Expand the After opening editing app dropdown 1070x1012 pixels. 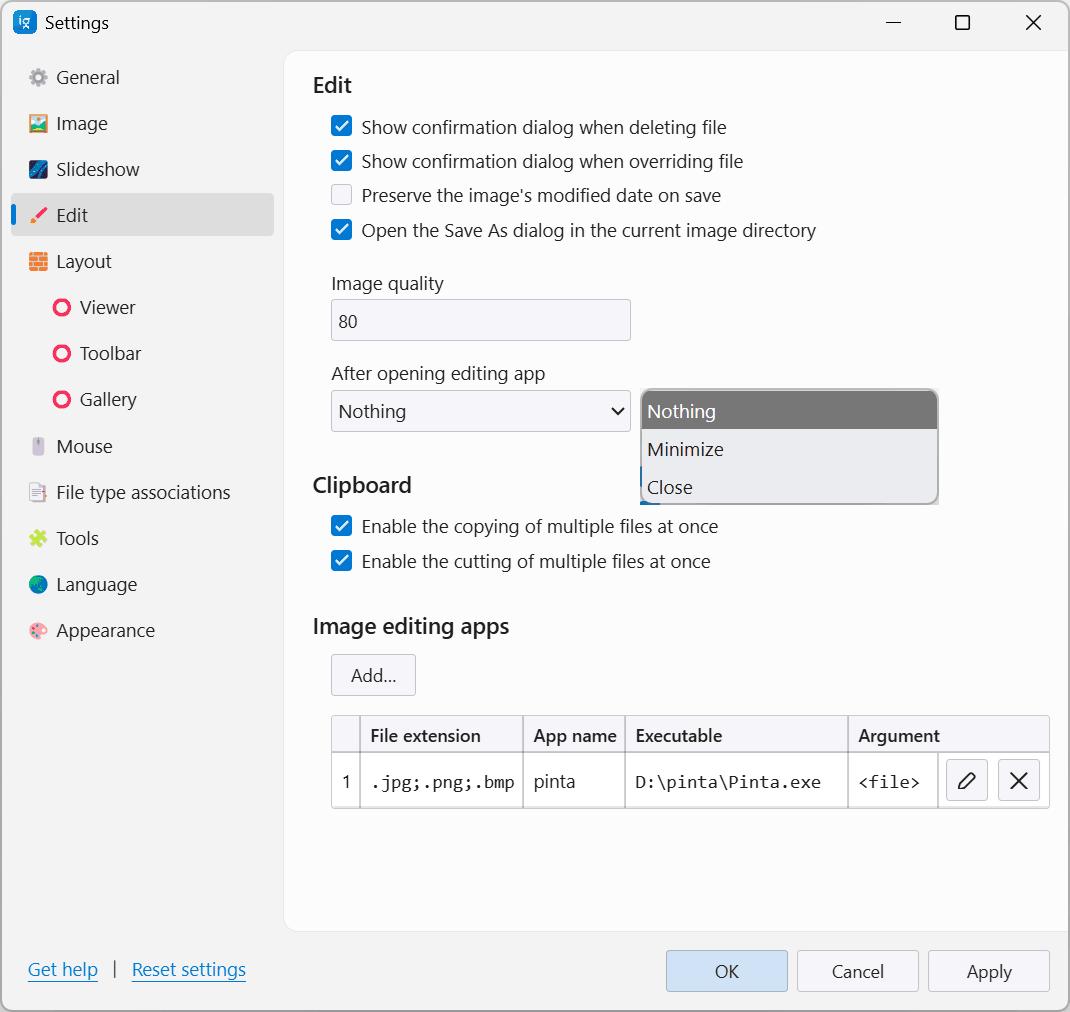[x=480, y=411]
